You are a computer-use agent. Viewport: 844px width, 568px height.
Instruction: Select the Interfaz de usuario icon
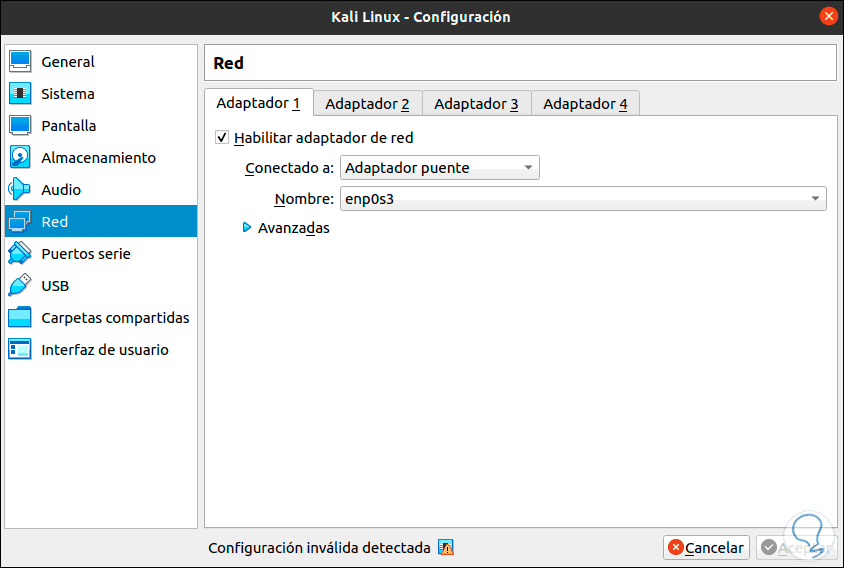click(x=20, y=349)
